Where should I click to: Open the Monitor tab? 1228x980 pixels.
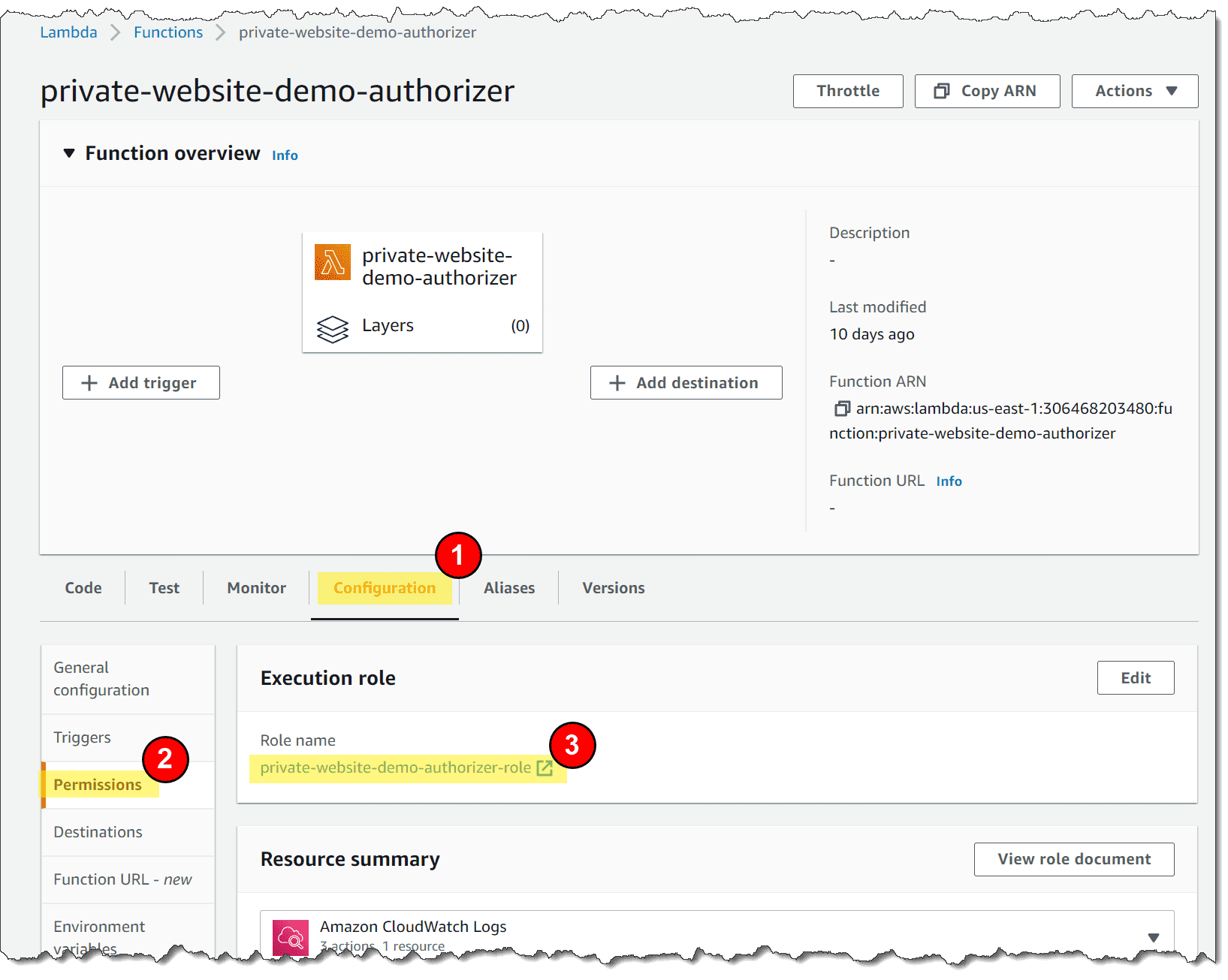click(x=256, y=588)
